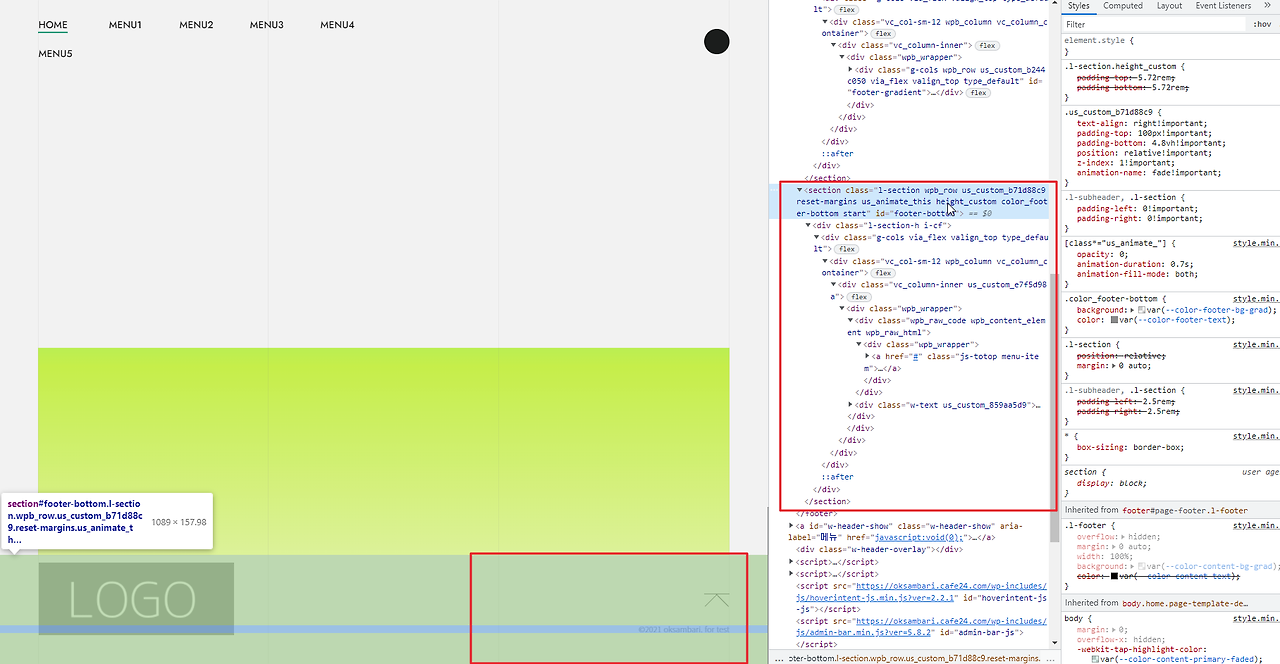Open the Event Listeners tab
1280x664 pixels.
tap(1223, 6)
